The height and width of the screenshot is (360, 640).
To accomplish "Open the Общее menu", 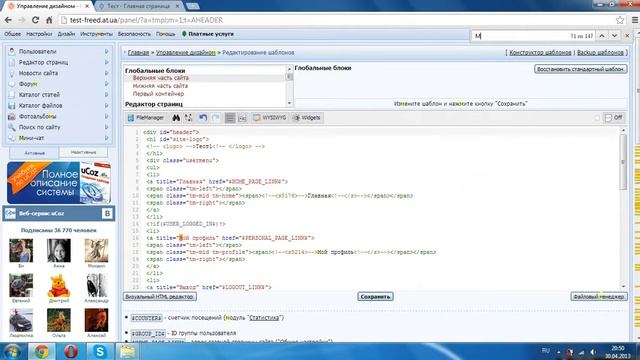I will 12,34.
